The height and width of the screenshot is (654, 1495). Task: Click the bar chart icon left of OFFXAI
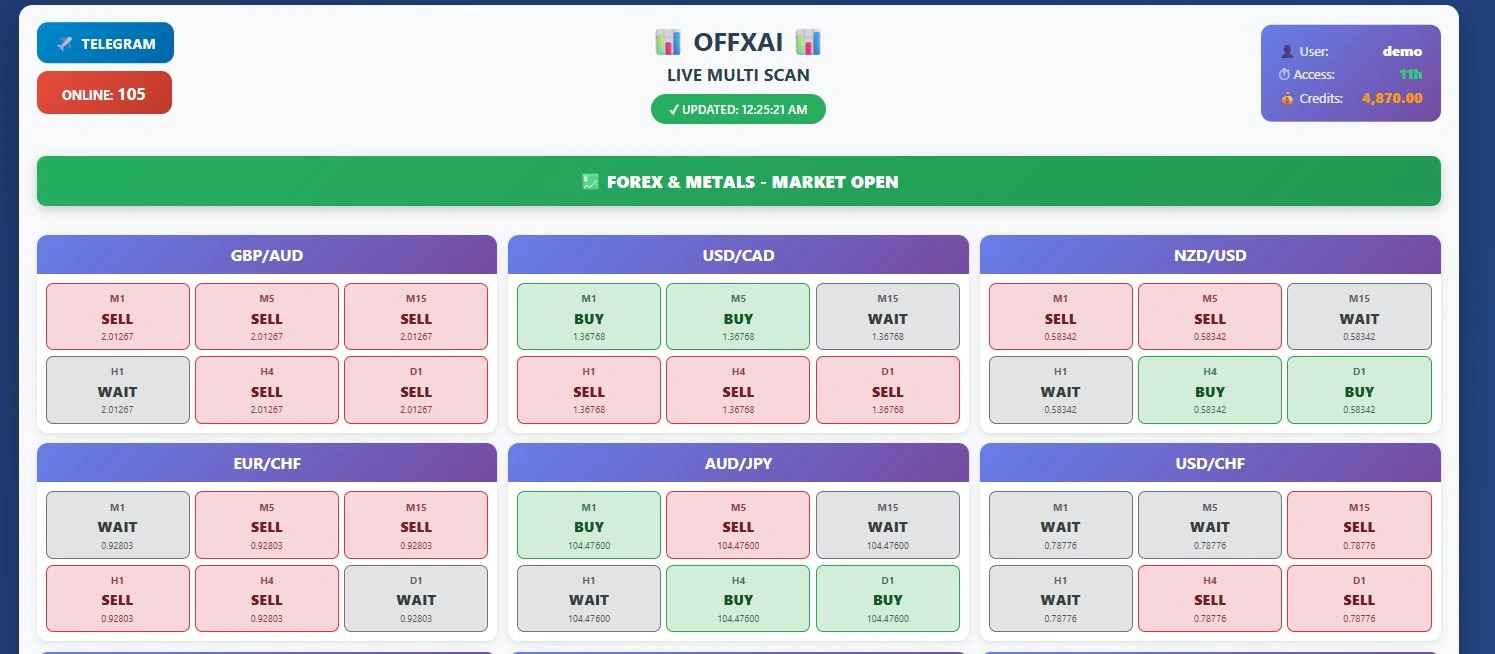667,42
